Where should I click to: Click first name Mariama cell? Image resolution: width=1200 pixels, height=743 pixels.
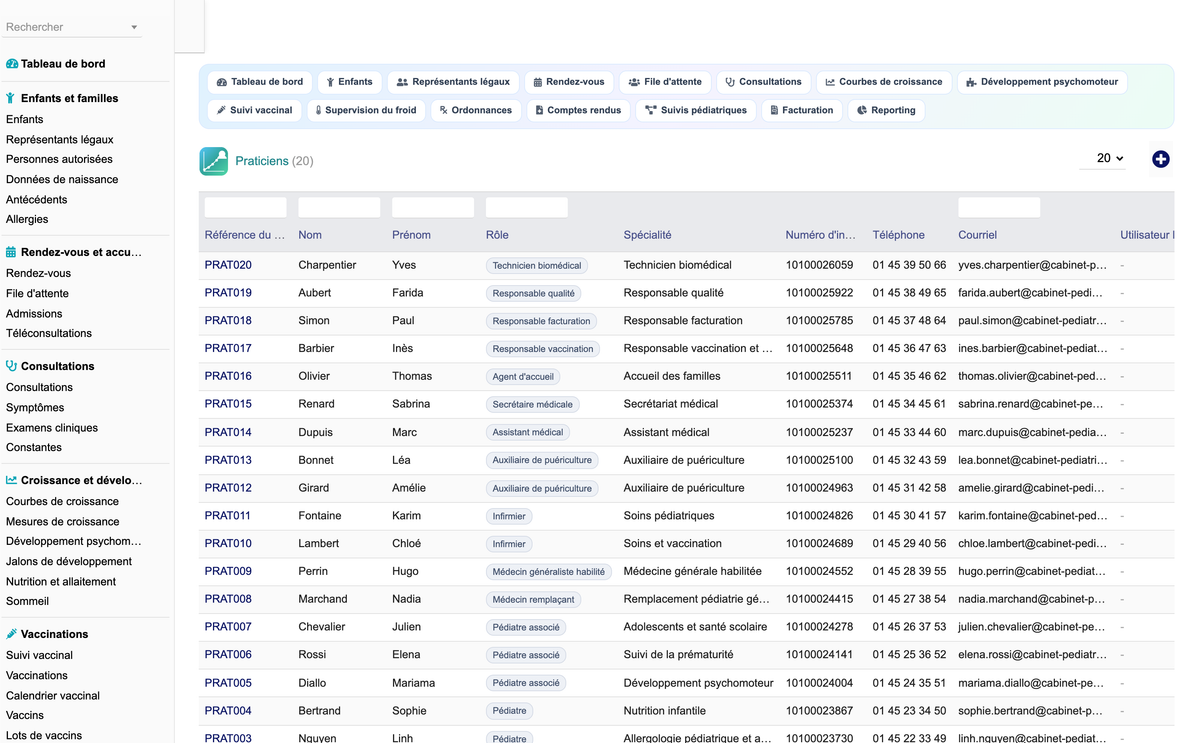click(414, 683)
